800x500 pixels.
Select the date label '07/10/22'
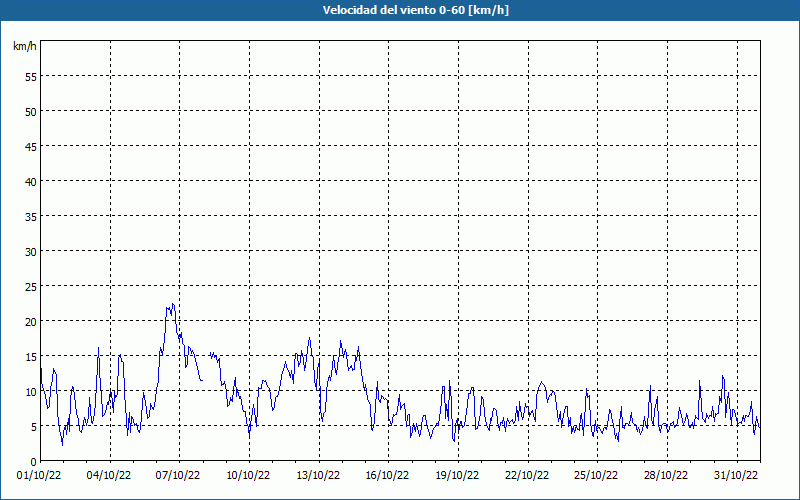178,476
